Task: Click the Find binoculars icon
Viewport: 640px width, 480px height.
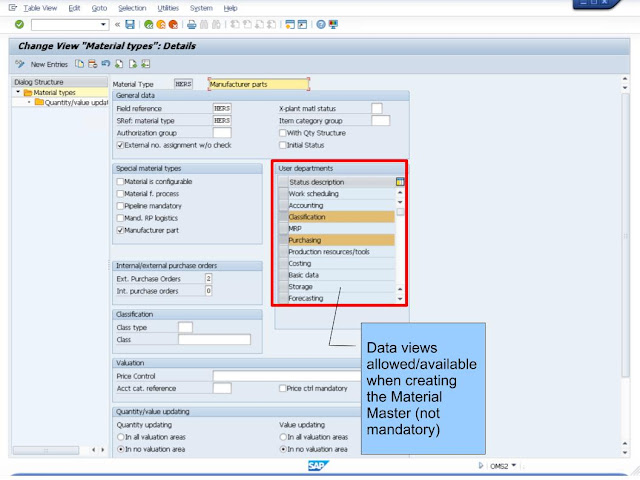Action: click(204, 25)
